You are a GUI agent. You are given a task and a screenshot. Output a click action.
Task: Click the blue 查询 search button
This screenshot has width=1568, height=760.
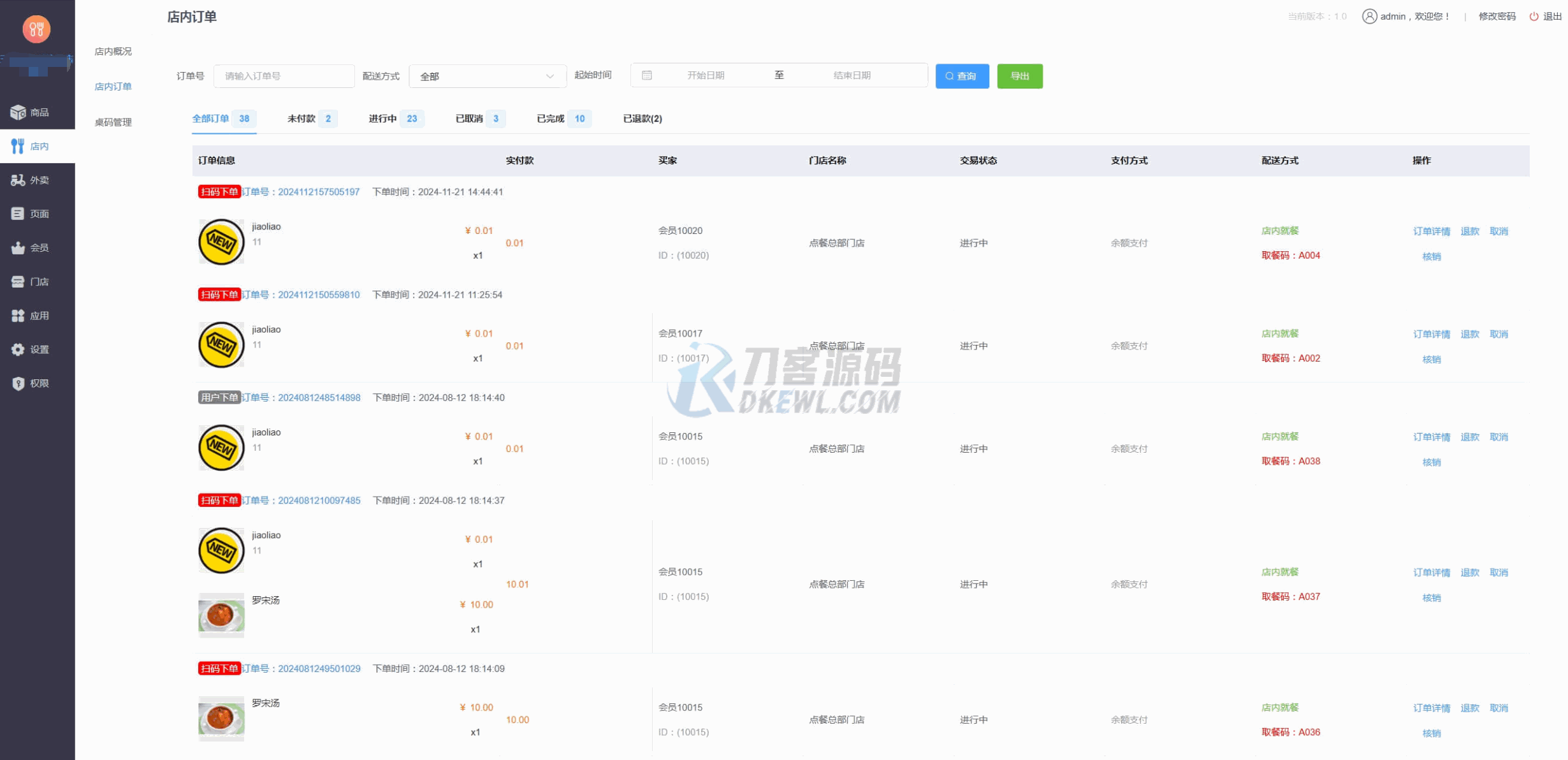click(961, 76)
